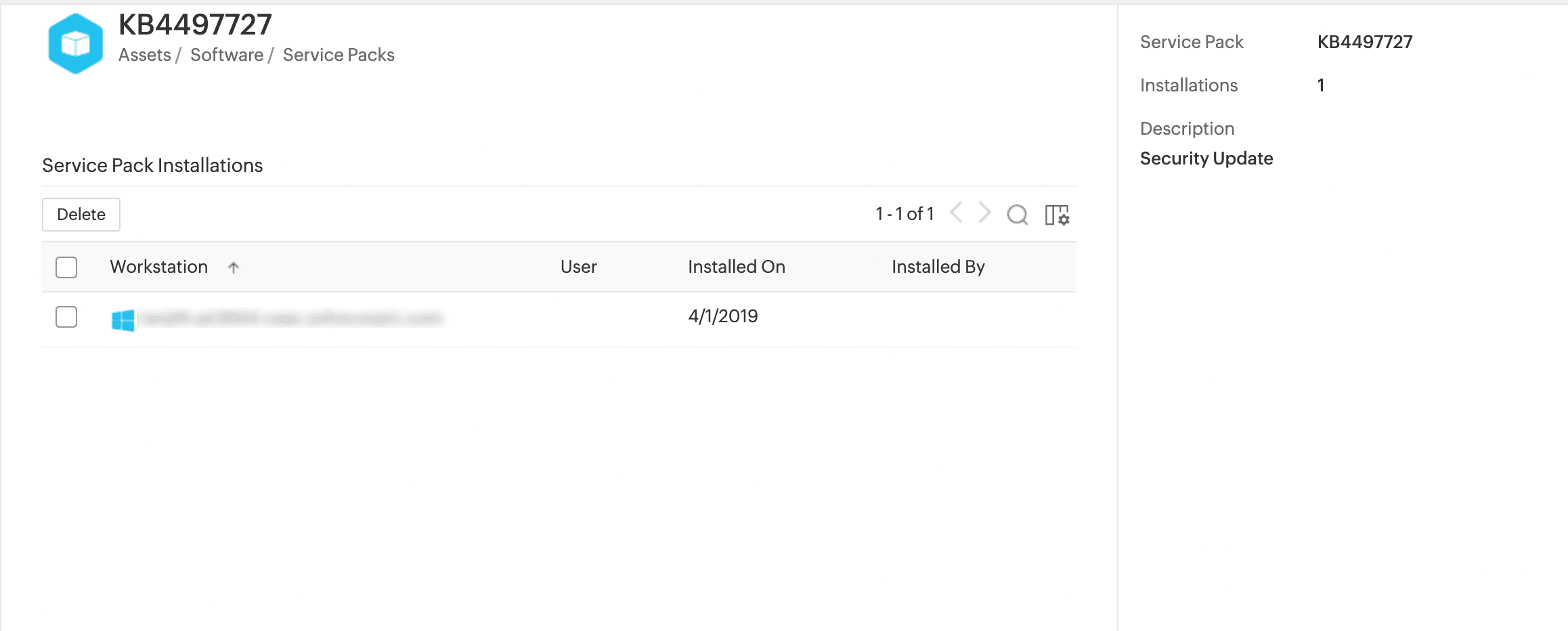This screenshot has width=1568, height=631.
Task: Click the Security Update description text
Action: click(x=1206, y=158)
